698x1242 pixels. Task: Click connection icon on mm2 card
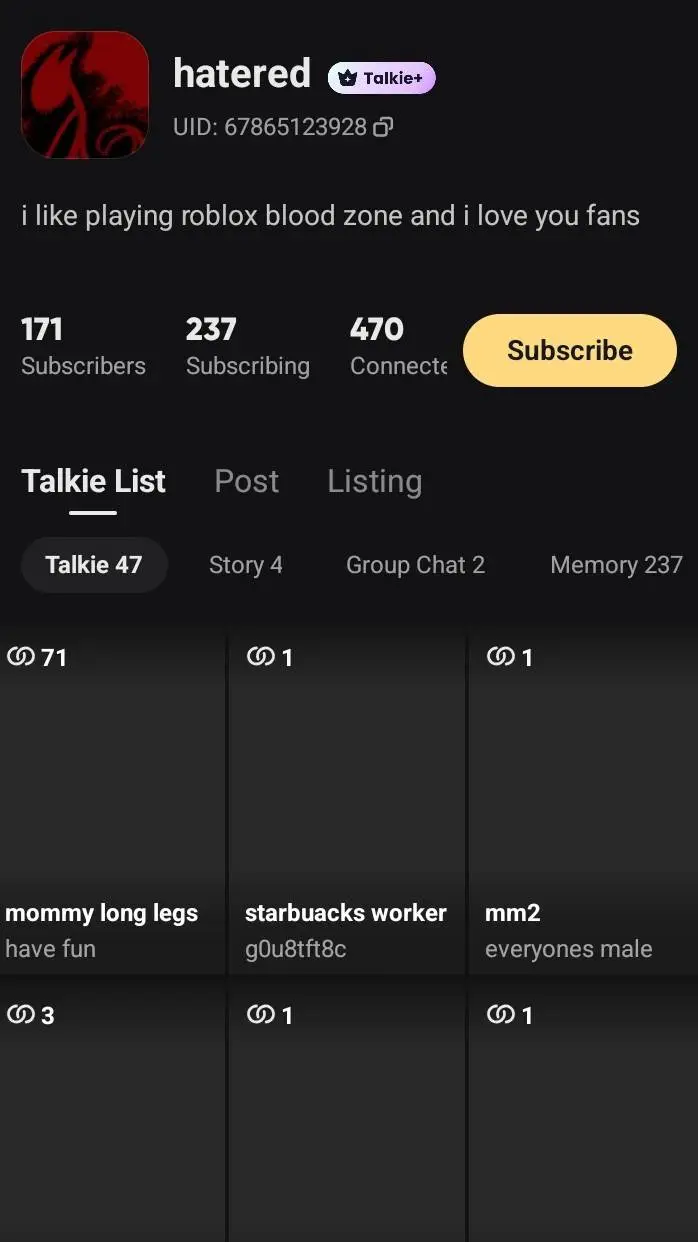click(x=500, y=657)
